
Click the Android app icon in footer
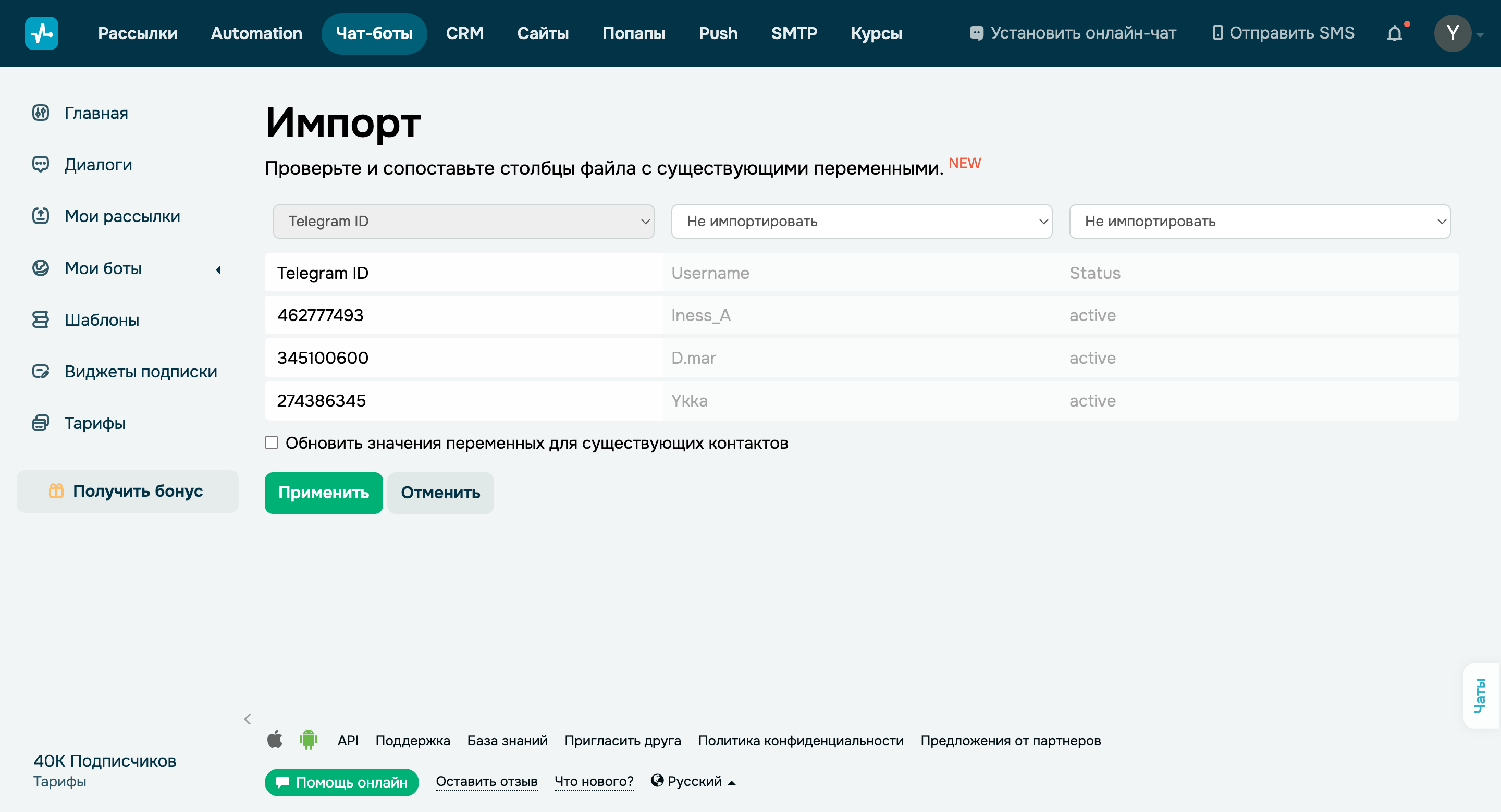308,740
